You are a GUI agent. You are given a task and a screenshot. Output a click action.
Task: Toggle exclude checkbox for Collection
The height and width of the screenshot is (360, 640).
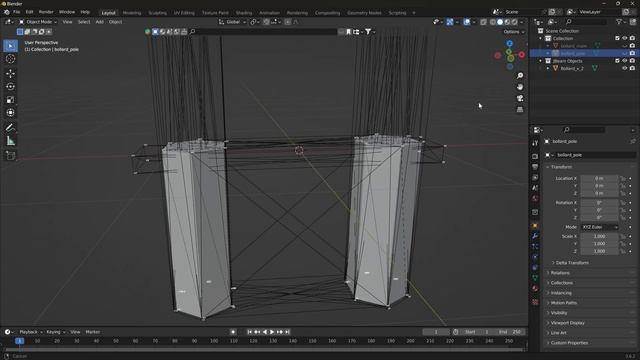pyautogui.click(x=617, y=38)
